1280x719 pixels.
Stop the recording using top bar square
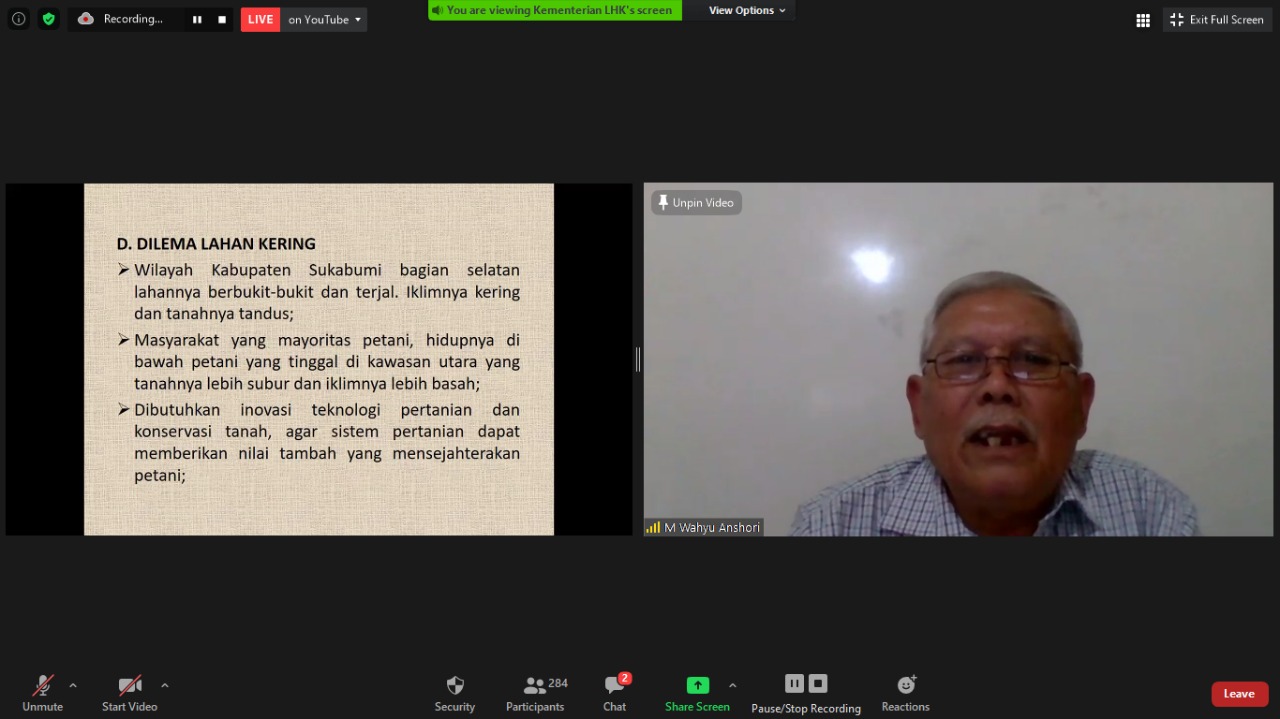click(x=222, y=20)
